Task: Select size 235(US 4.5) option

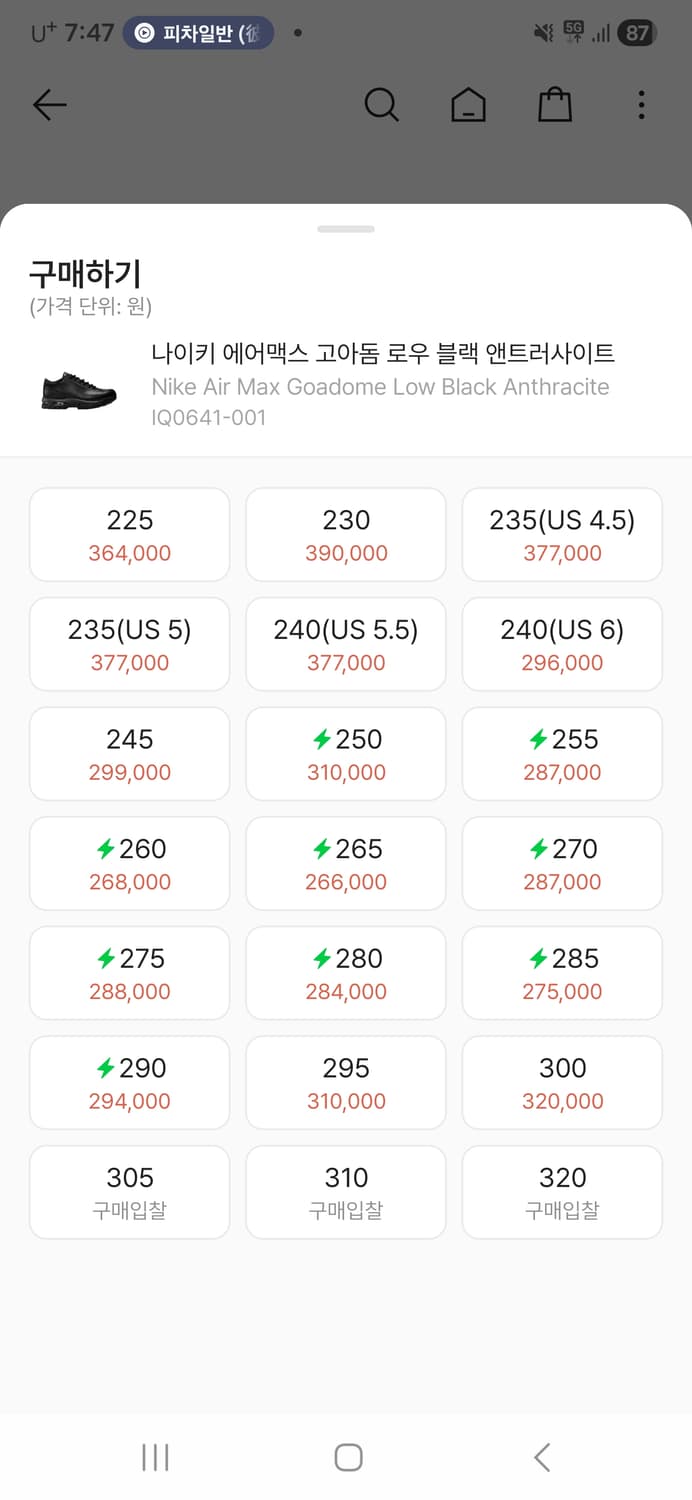Action: tap(561, 534)
